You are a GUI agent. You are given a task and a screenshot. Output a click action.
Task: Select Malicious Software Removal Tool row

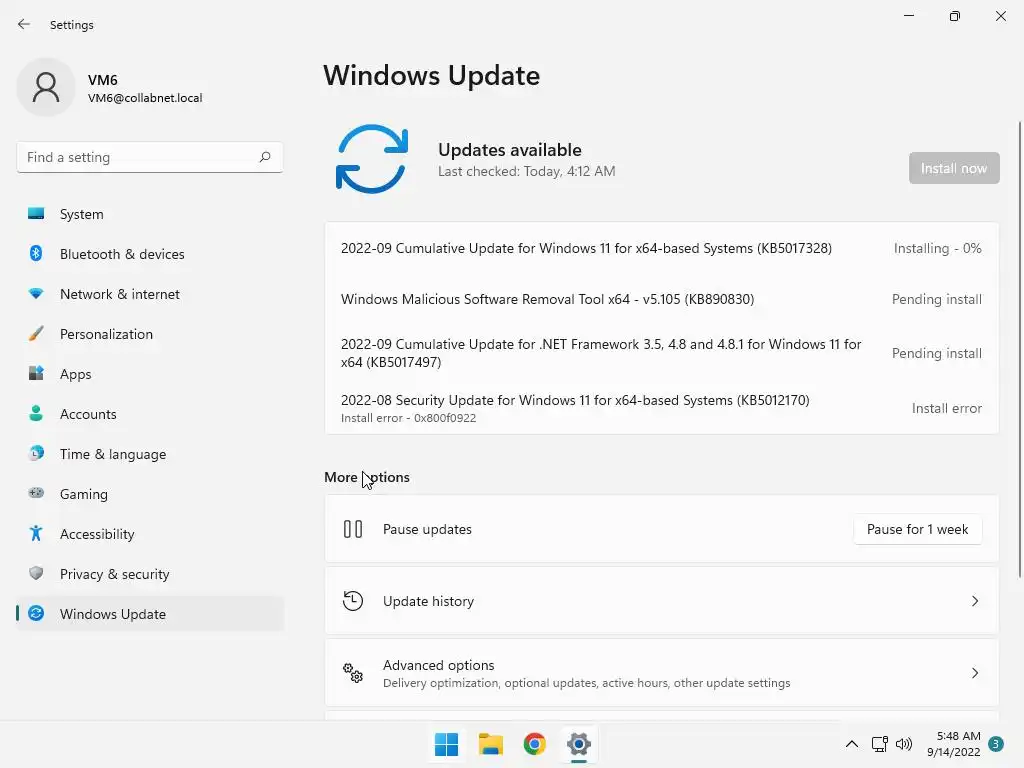(661, 299)
